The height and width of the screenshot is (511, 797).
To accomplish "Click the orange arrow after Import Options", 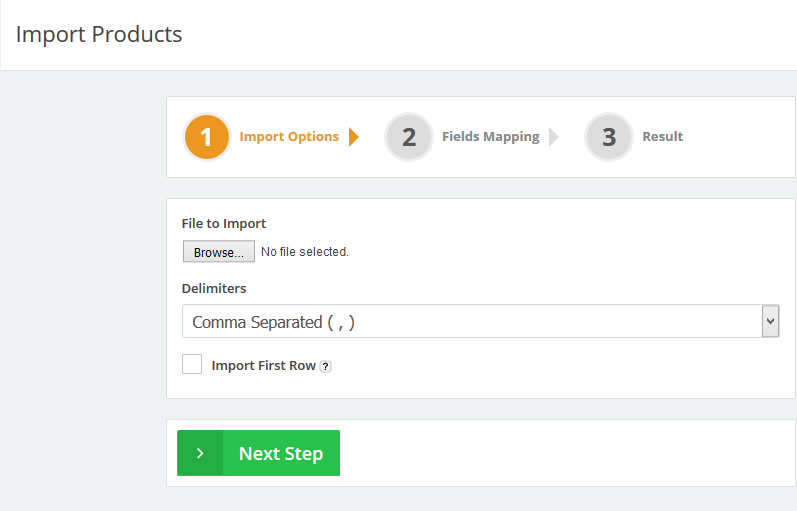I will pos(354,137).
